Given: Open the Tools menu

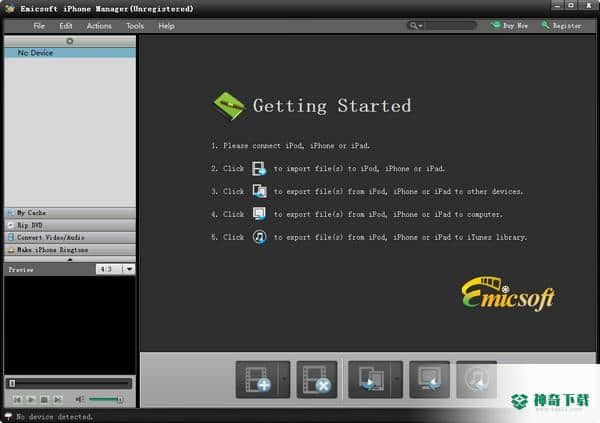Looking at the screenshot, I should coord(135,26).
